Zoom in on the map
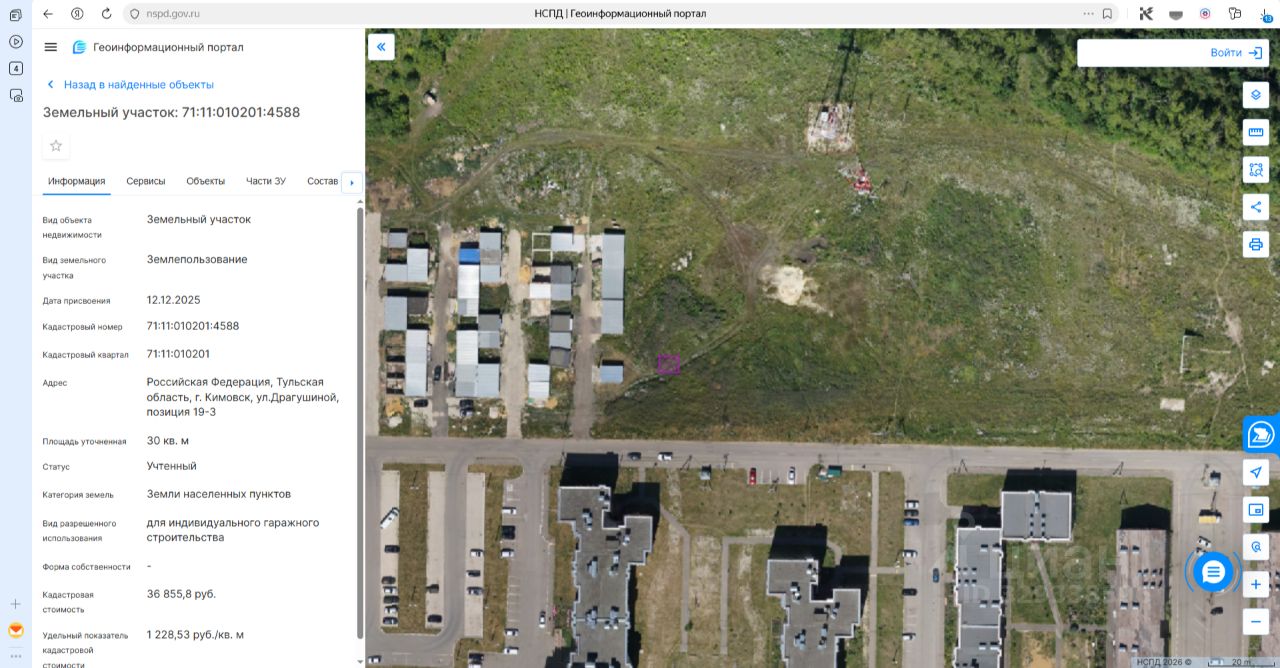The width and height of the screenshot is (1280, 668). 1256,584
